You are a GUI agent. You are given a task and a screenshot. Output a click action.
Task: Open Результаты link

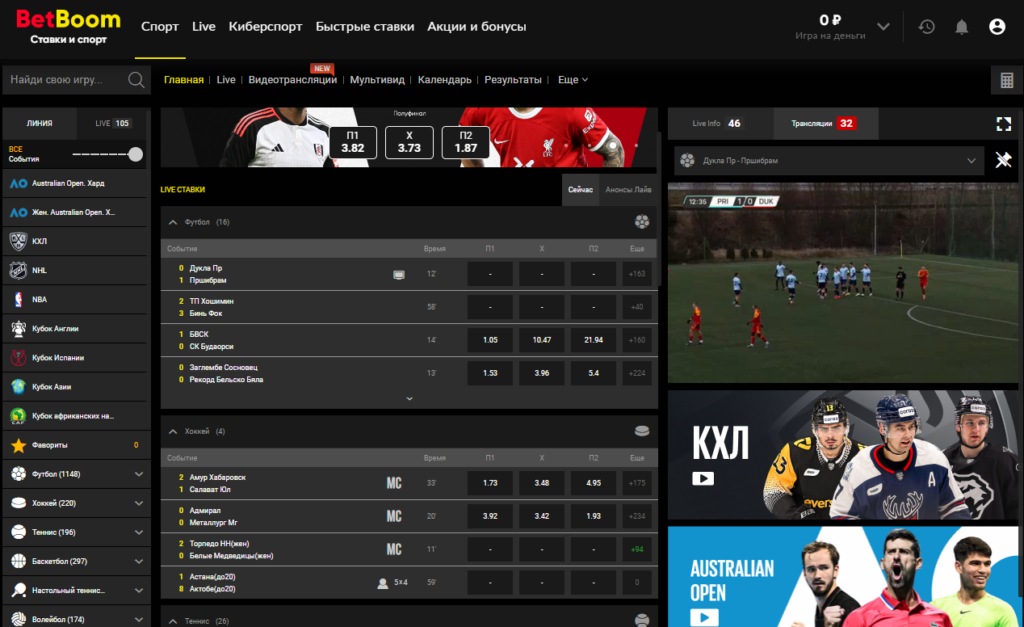point(513,80)
